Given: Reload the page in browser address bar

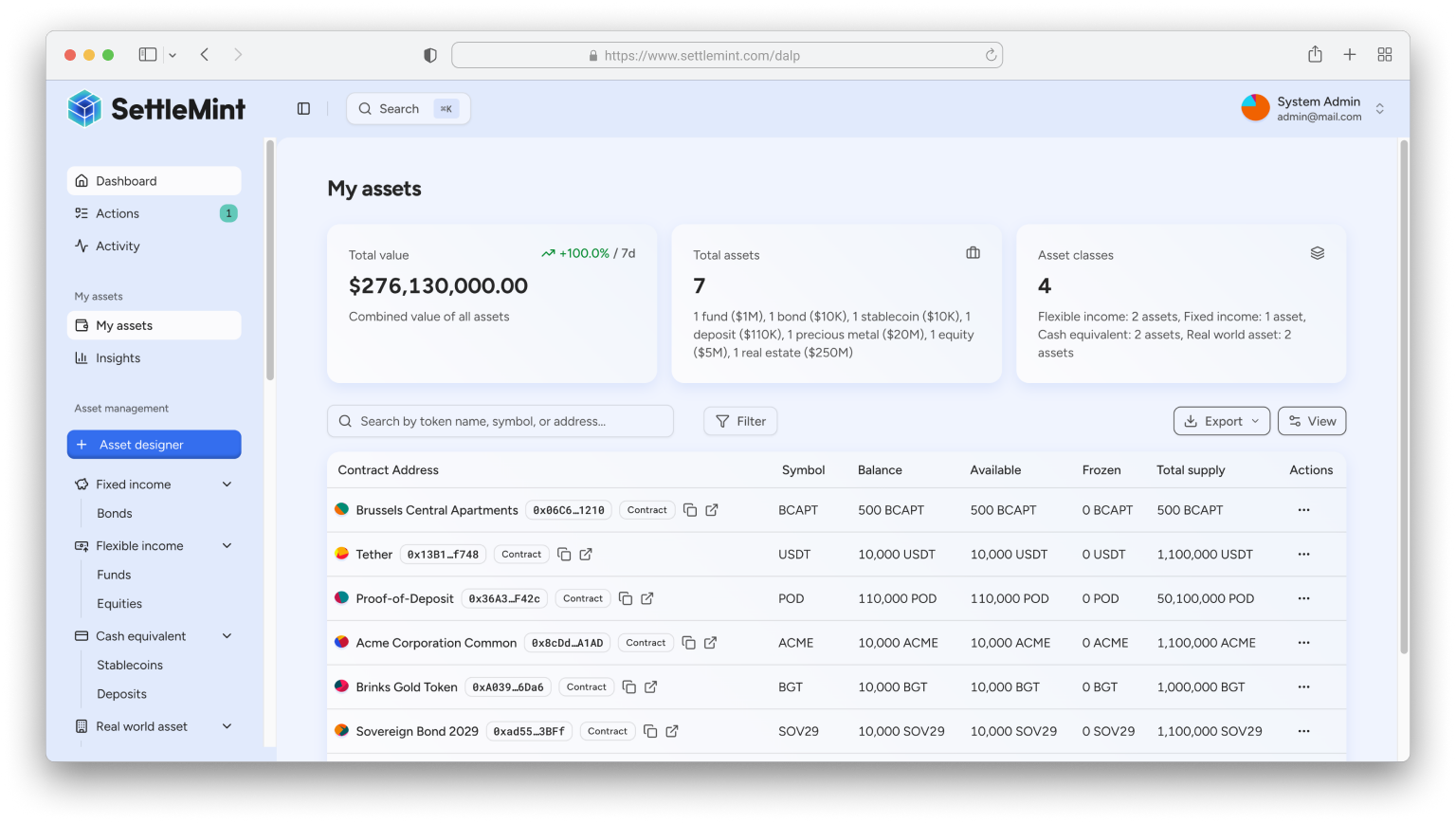Looking at the screenshot, I should [x=991, y=56].
